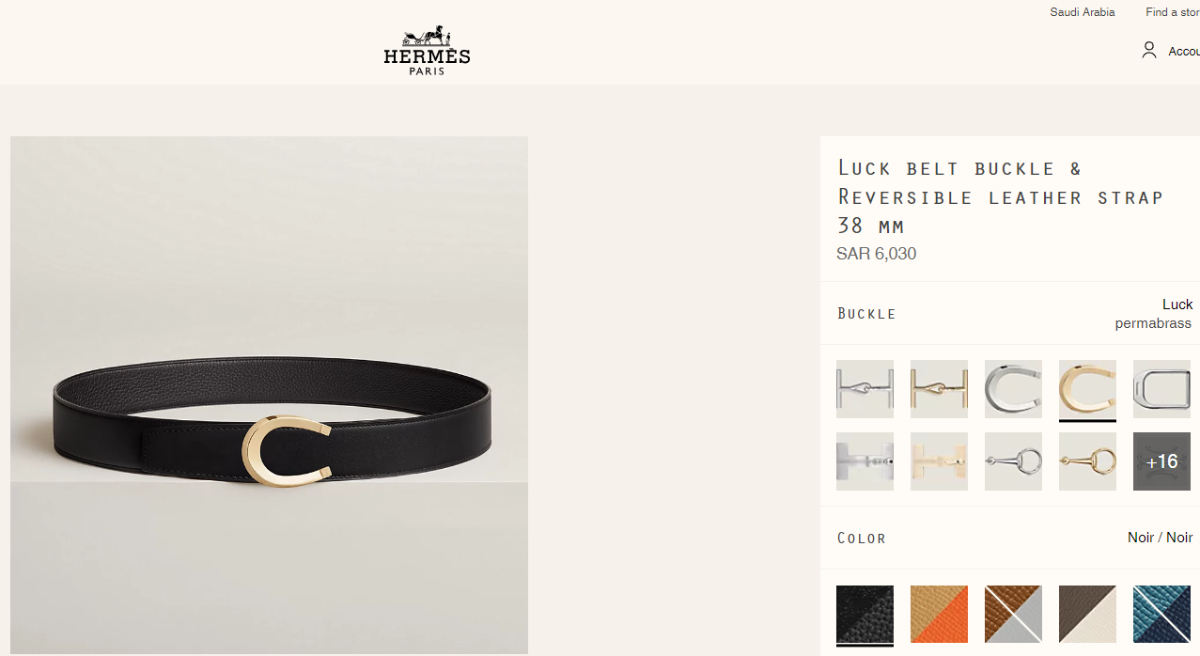Viewport: 1200px width, 656px height.
Task: Choose the brown and grey color swatch
Action: point(1013,614)
